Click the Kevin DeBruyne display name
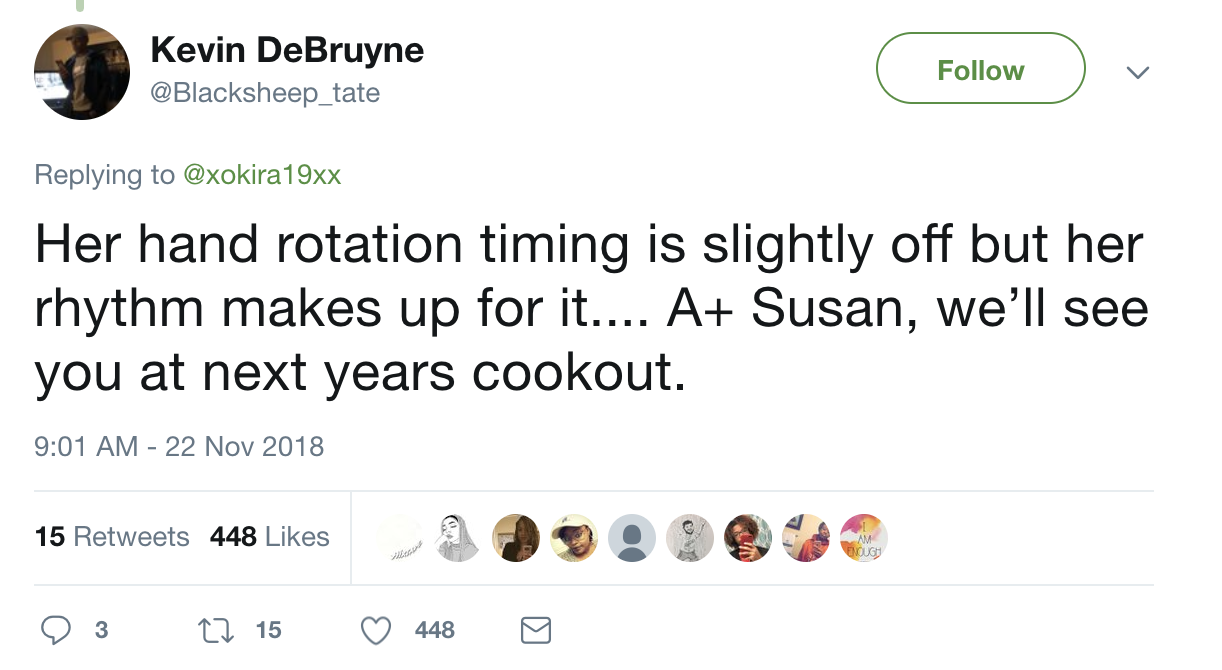This screenshot has height=670, width=1222. pyautogui.click(x=287, y=51)
